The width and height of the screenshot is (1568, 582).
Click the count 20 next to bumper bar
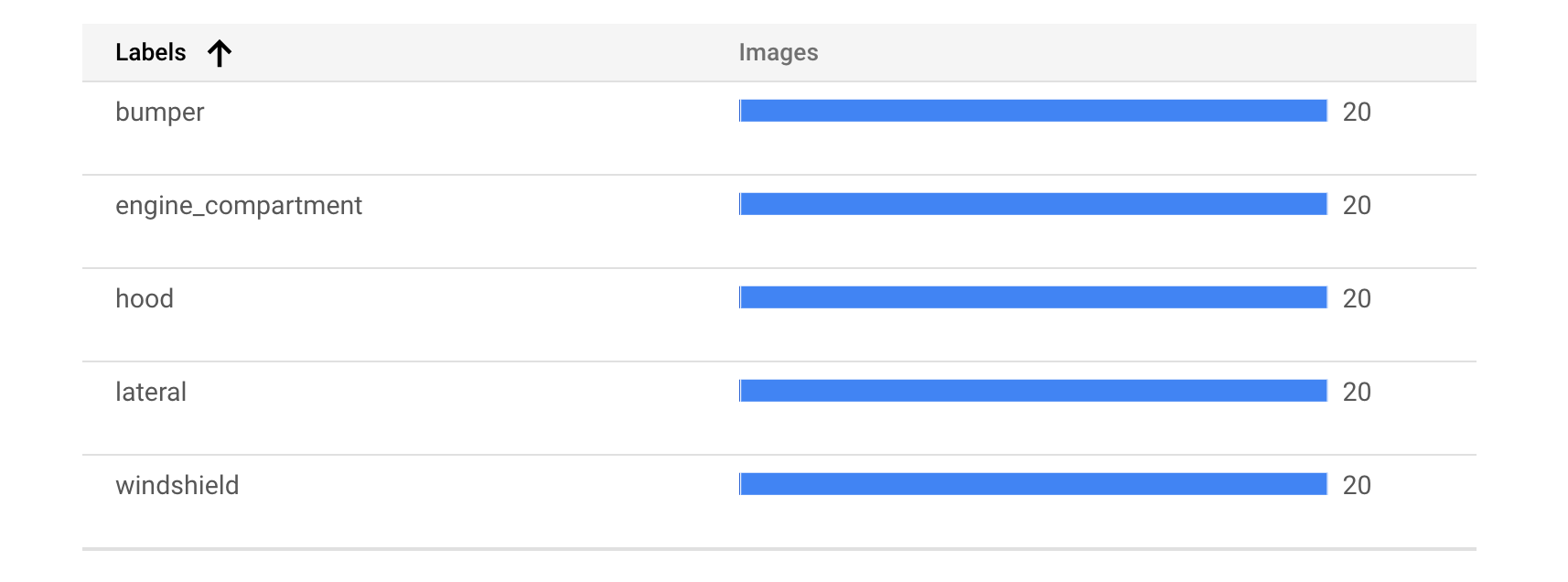point(1357,113)
